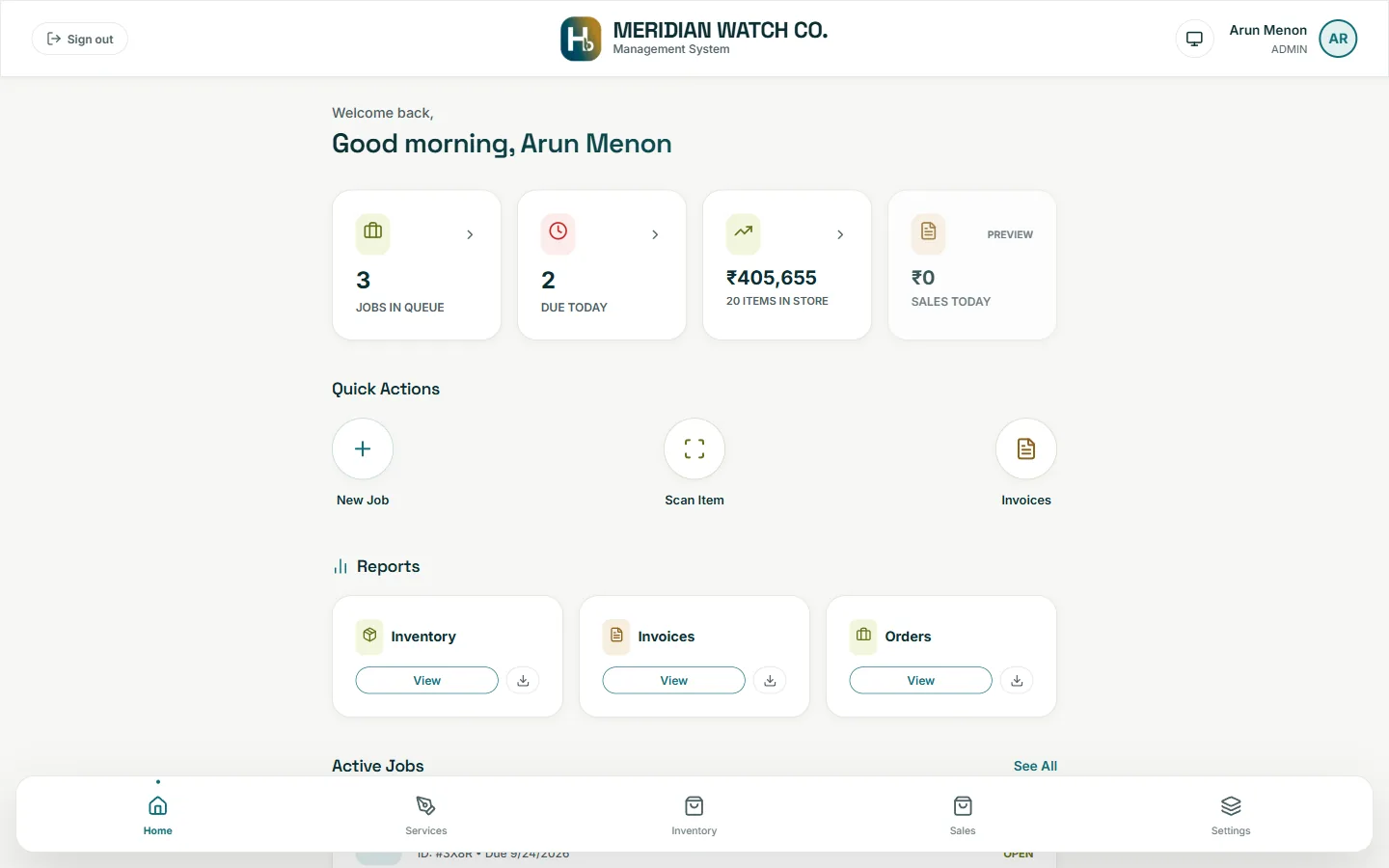
Task: Click the 20 ITEMS IN STORE label
Action: pos(777,301)
